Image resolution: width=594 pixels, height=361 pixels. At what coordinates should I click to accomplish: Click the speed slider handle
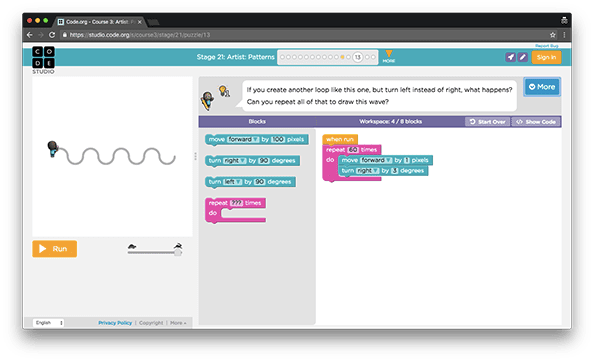(x=178, y=252)
